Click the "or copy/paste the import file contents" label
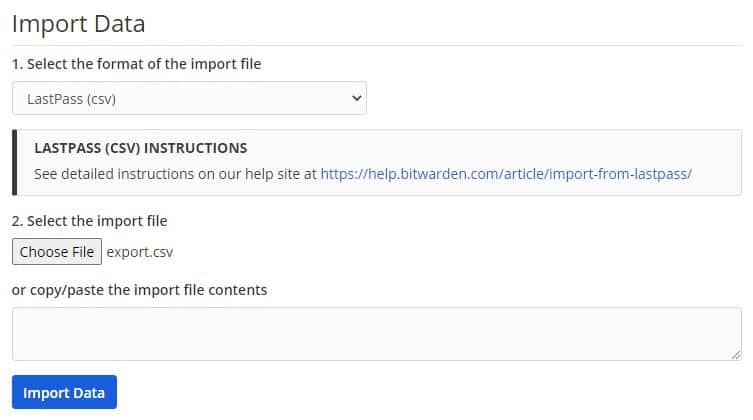 click(139, 290)
